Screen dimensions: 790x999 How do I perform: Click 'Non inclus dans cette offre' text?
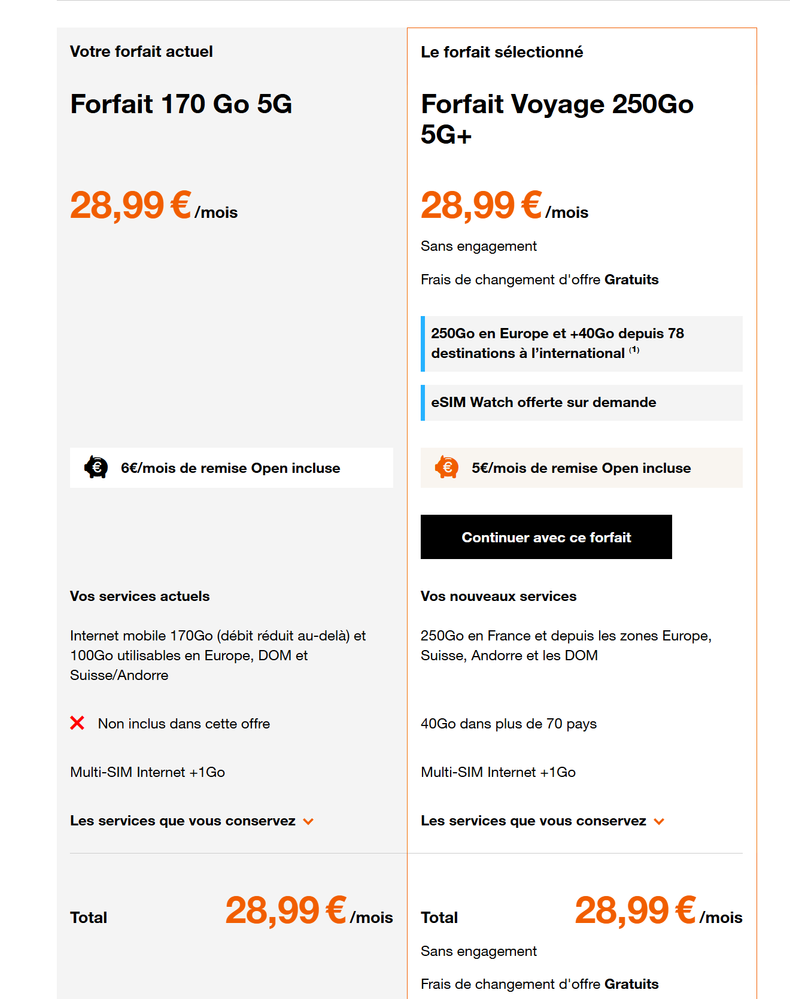(183, 724)
